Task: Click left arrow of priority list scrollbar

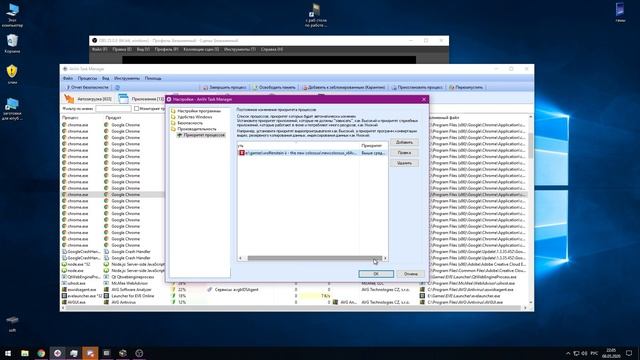Action: tap(240, 258)
